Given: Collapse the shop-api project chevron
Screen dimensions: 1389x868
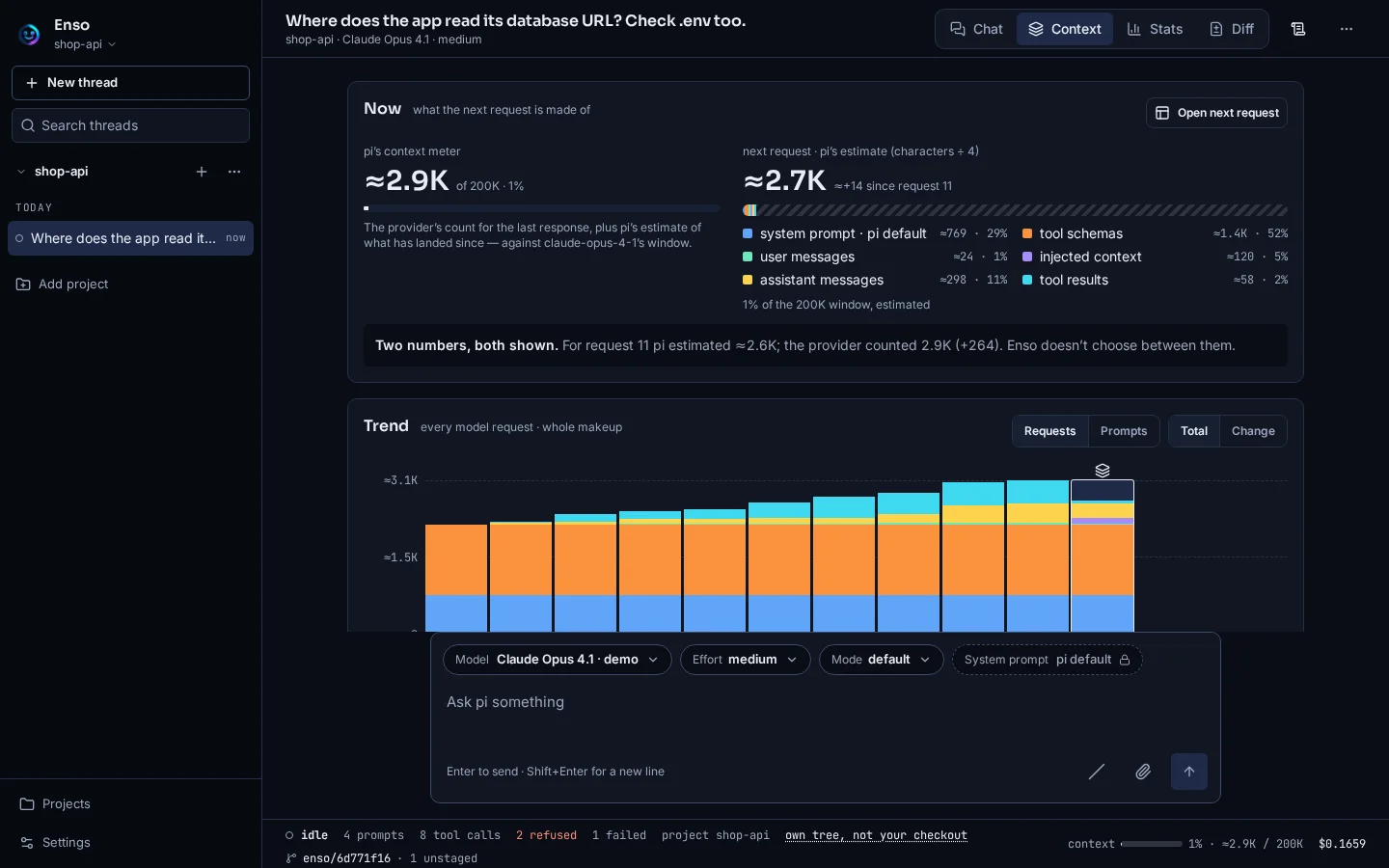Looking at the screenshot, I should coord(21,172).
